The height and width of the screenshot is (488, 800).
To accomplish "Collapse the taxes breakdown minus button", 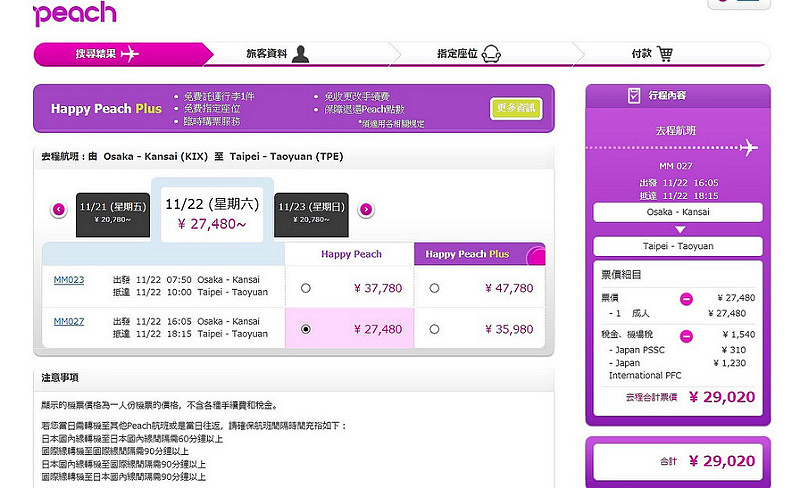I will (686, 336).
